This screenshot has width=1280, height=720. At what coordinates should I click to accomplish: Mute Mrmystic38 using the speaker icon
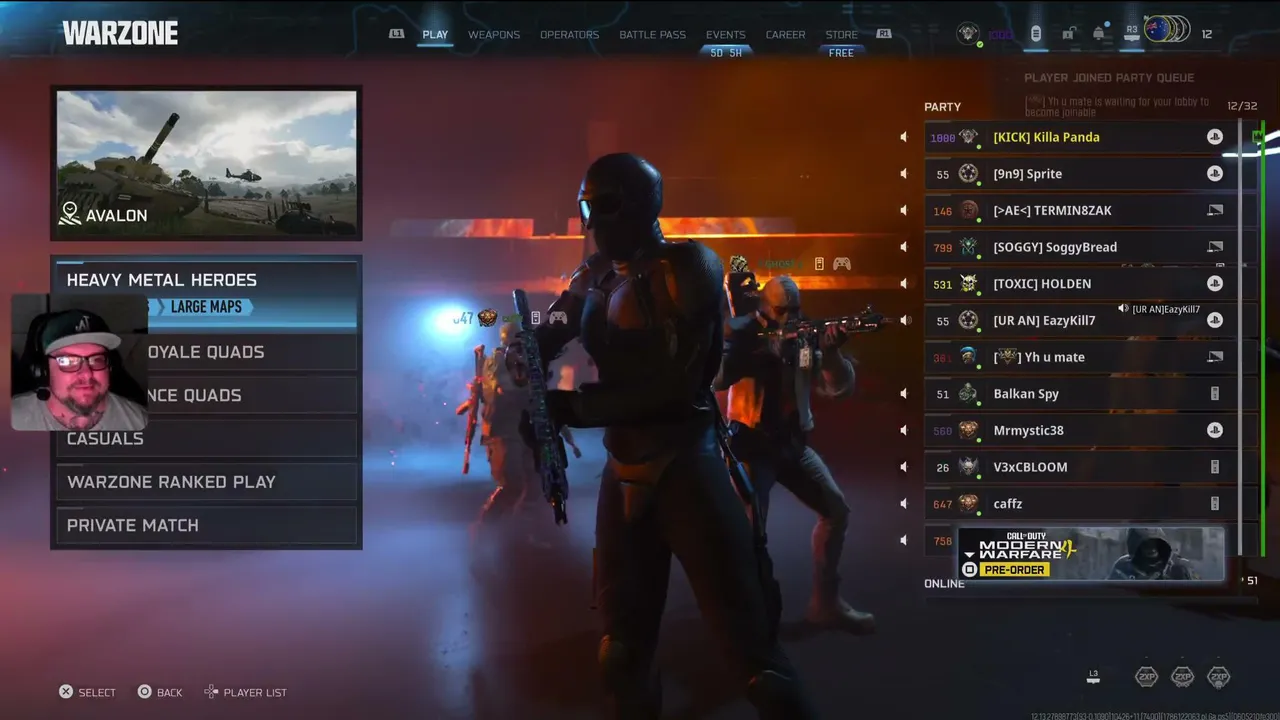pyautogui.click(x=904, y=430)
